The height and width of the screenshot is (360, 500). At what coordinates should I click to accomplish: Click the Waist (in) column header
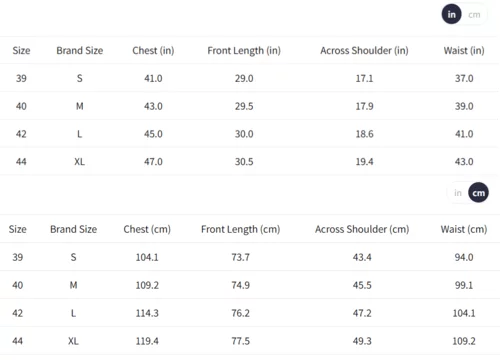(x=464, y=51)
